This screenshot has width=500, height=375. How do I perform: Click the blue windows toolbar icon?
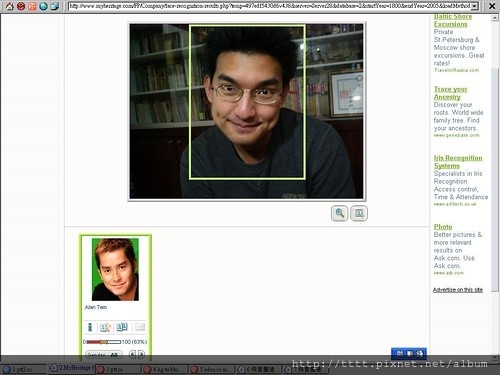(x=55, y=6)
